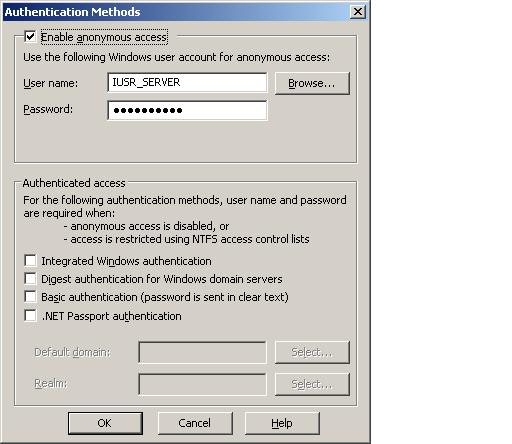Click the IUSR_SERVER user name field
The width and height of the screenshot is (512, 444).
click(187, 82)
